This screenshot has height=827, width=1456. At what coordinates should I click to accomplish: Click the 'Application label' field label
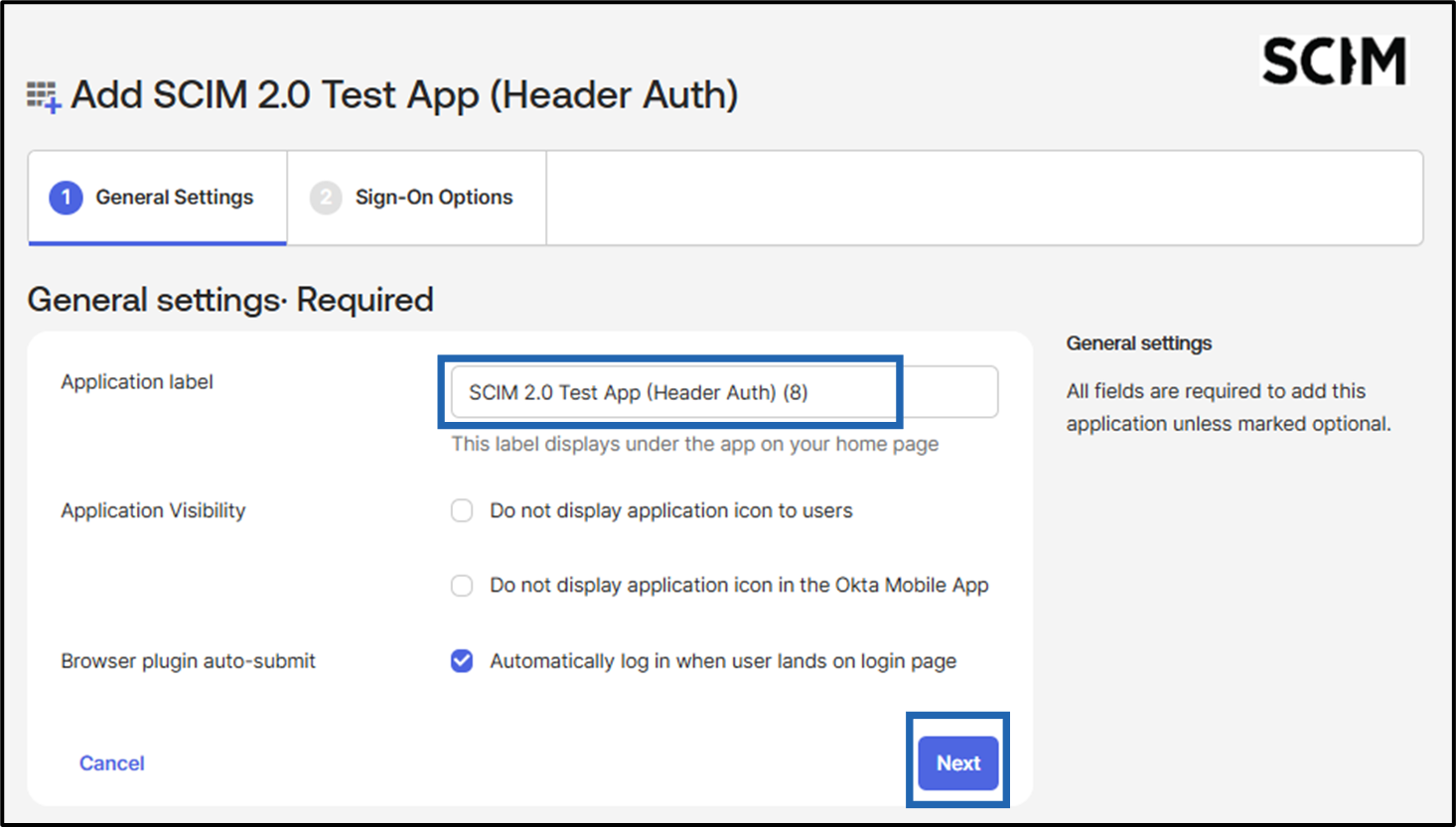tap(137, 382)
